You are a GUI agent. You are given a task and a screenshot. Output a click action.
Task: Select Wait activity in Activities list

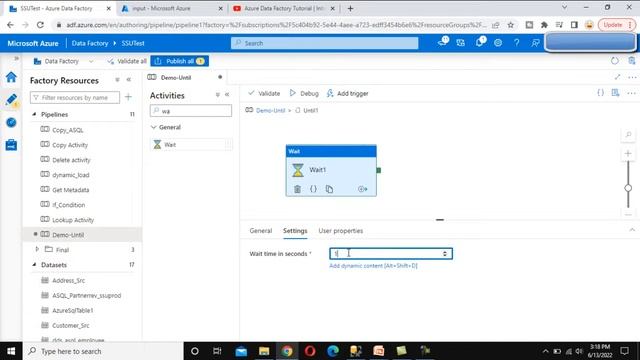click(190, 144)
